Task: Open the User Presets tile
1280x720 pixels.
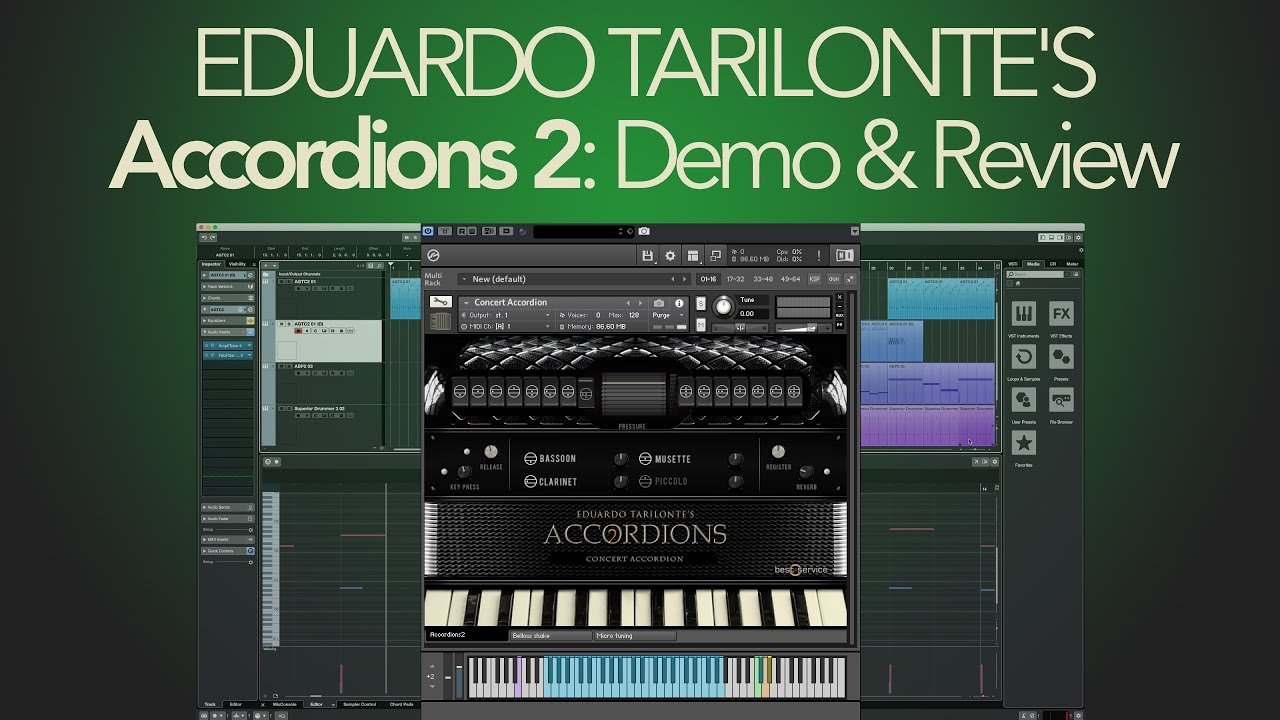Action: (x=1023, y=401)
